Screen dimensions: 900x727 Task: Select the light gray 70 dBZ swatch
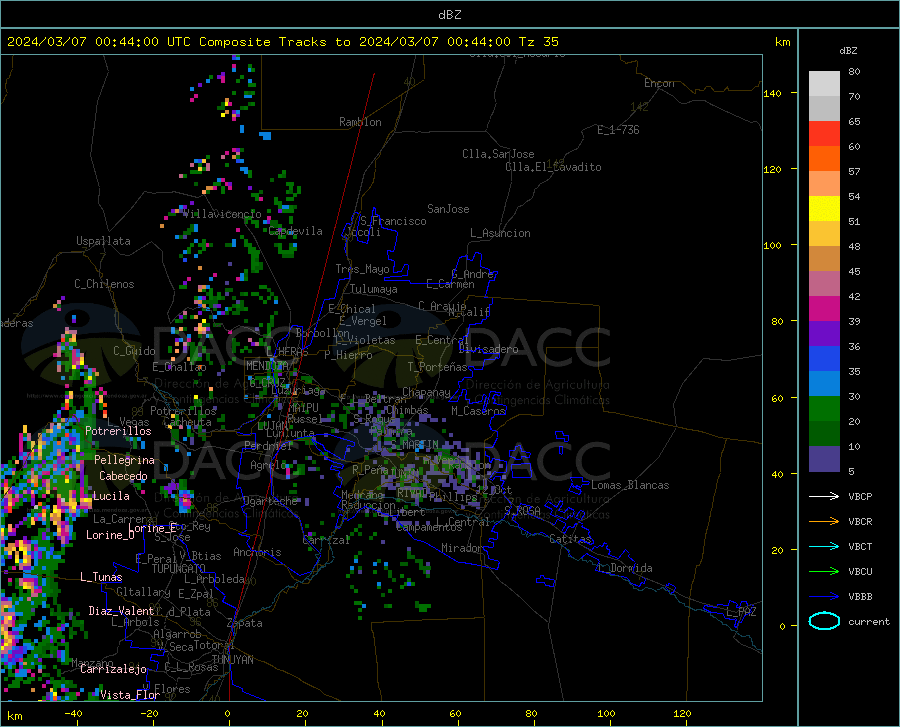[824, 84]
